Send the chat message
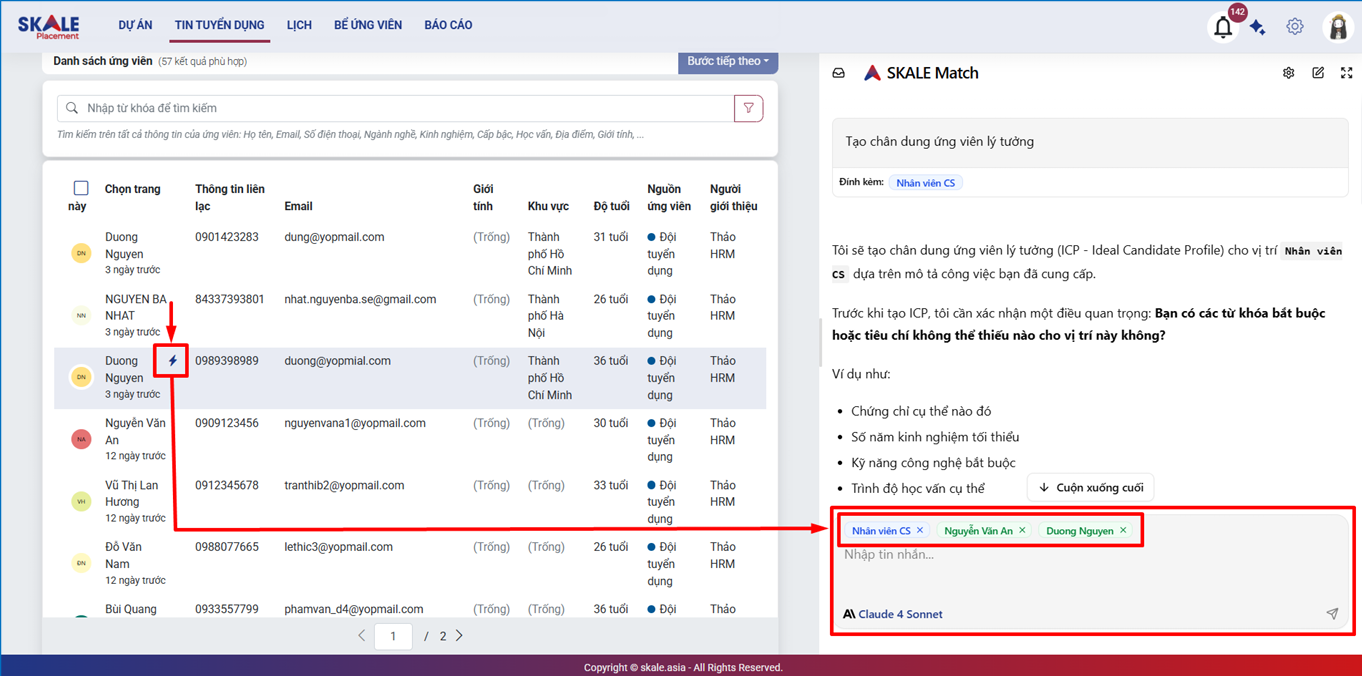 pos(1332,614)
